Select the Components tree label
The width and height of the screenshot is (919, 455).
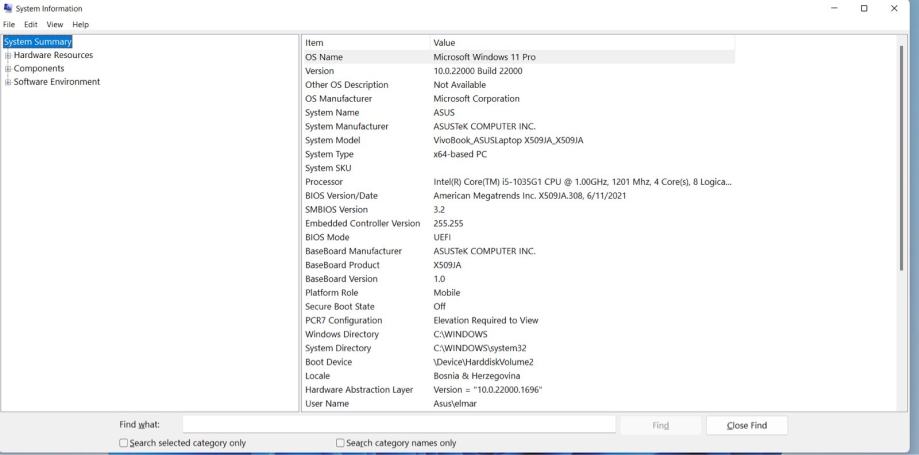point(39,69)
